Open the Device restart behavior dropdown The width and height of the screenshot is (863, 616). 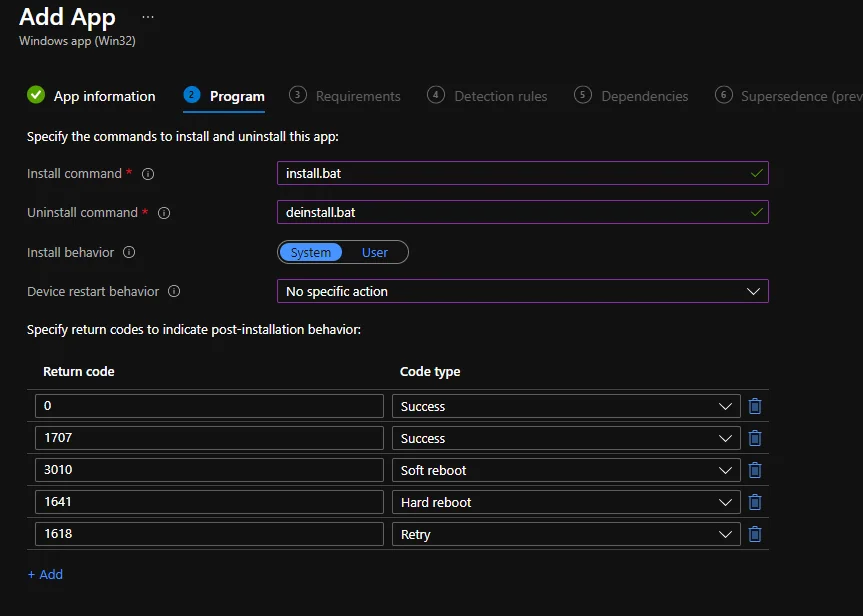click(523, 291)
